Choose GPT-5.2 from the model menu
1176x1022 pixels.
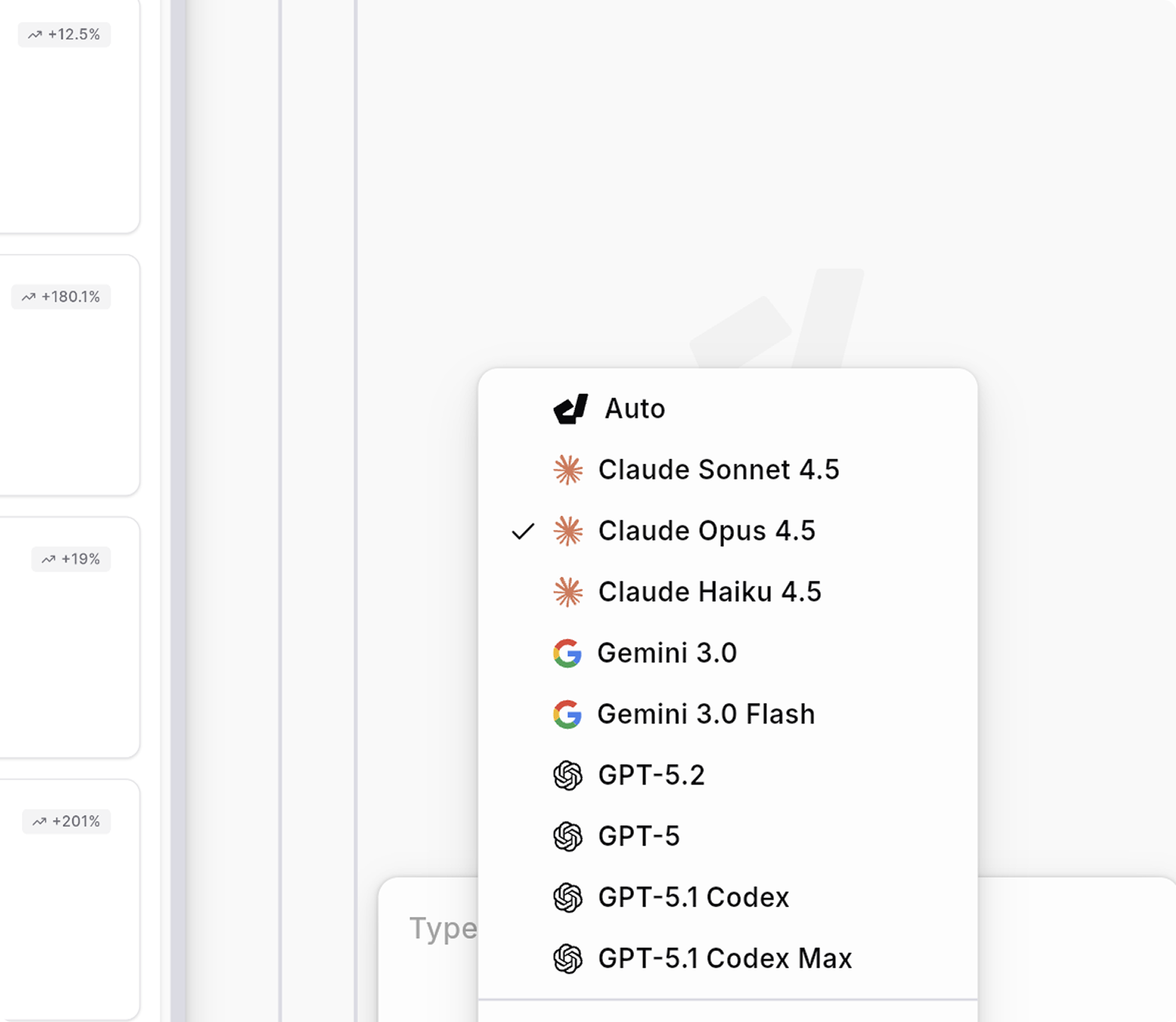coord(727,776)
